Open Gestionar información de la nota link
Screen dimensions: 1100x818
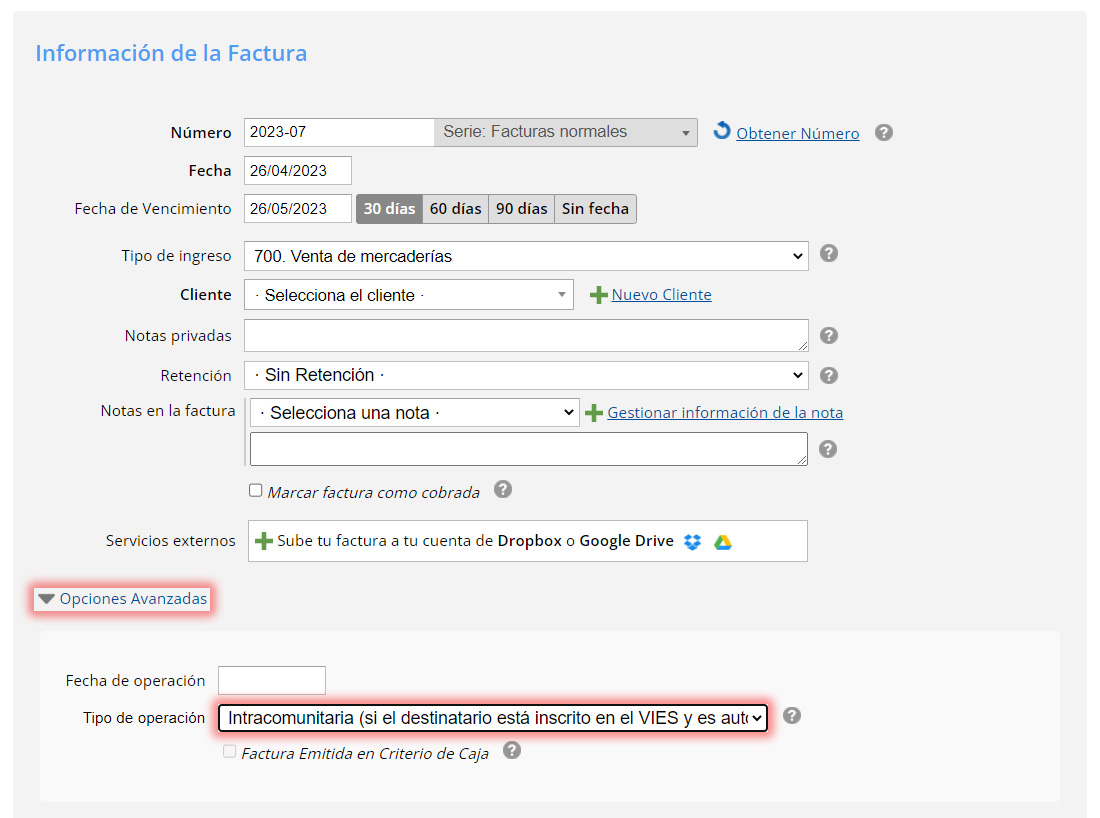724,412
